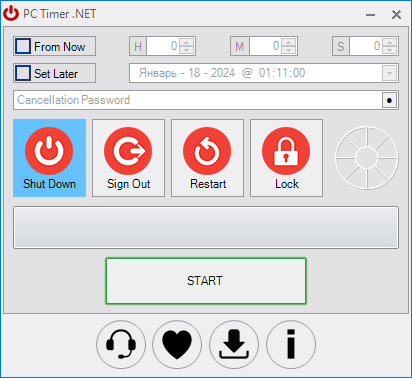Screen dimensions: 412x378
Task: Click inside the seconds input field
Action: tap(366, 46)
